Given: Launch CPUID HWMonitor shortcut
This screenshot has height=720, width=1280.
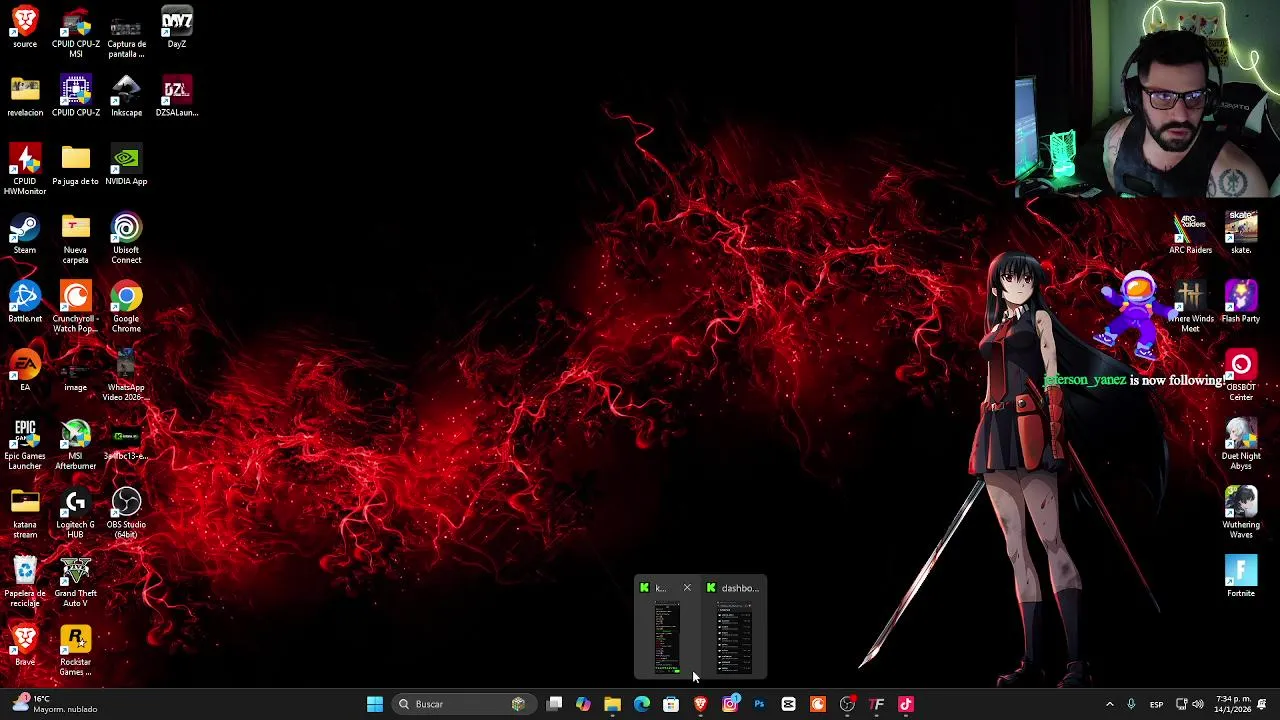Looking at the screenshot, I should click(x=25, y=169).
